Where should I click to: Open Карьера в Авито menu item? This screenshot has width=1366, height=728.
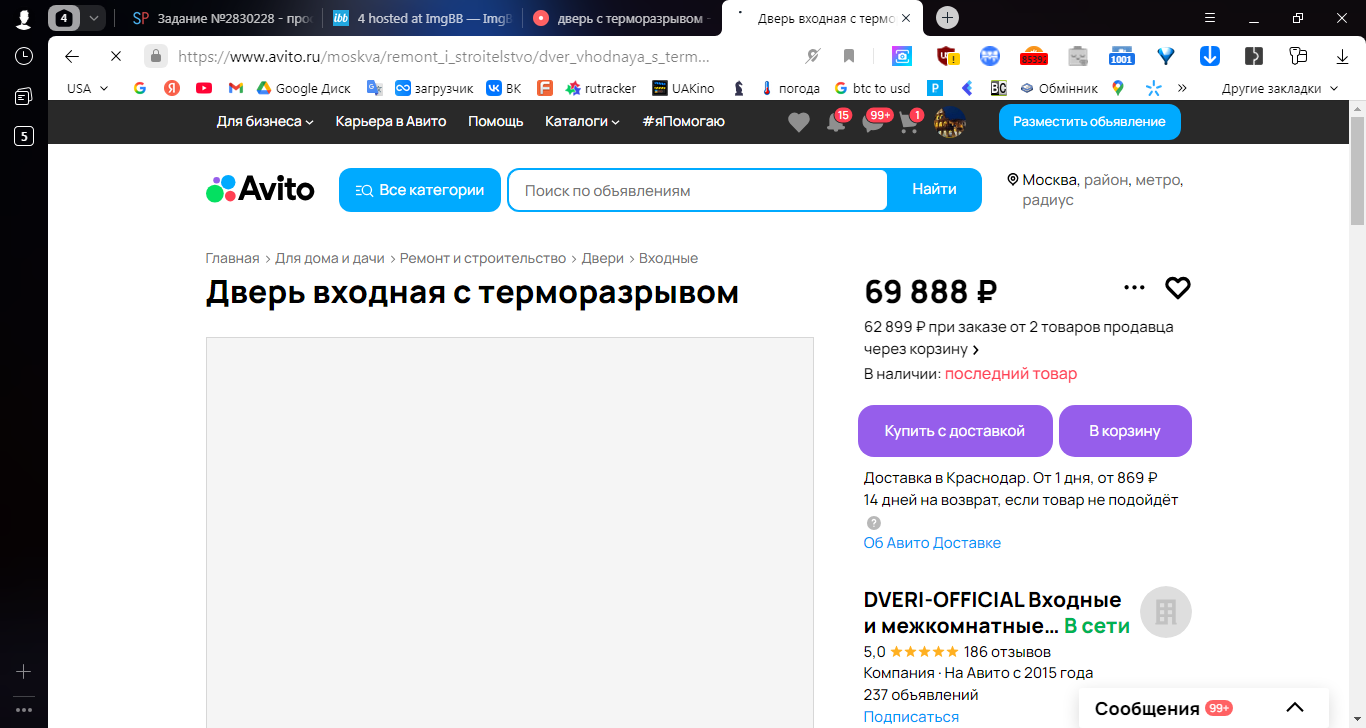pyautogui.click(x=391, y=121)
